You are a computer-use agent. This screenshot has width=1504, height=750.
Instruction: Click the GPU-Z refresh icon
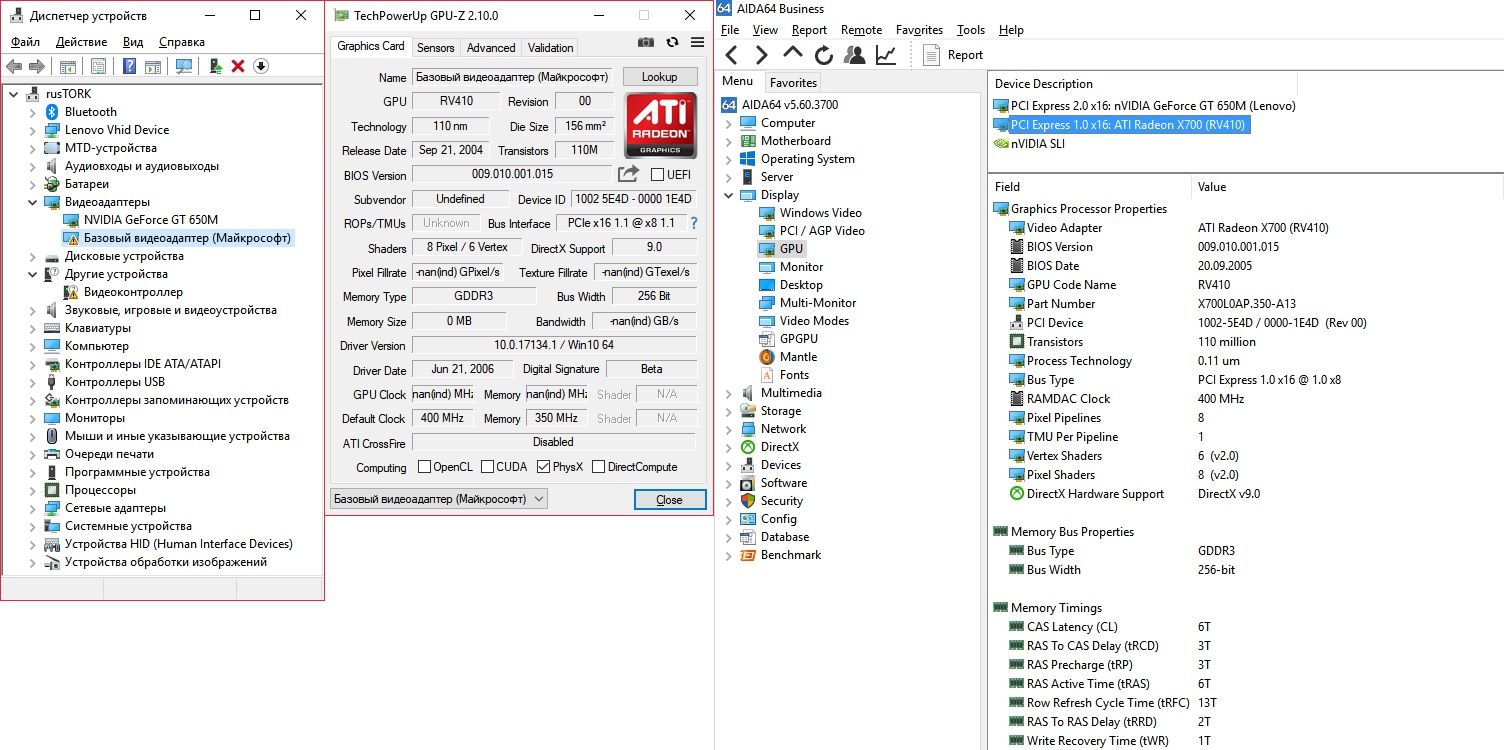[x=672, y=42]
